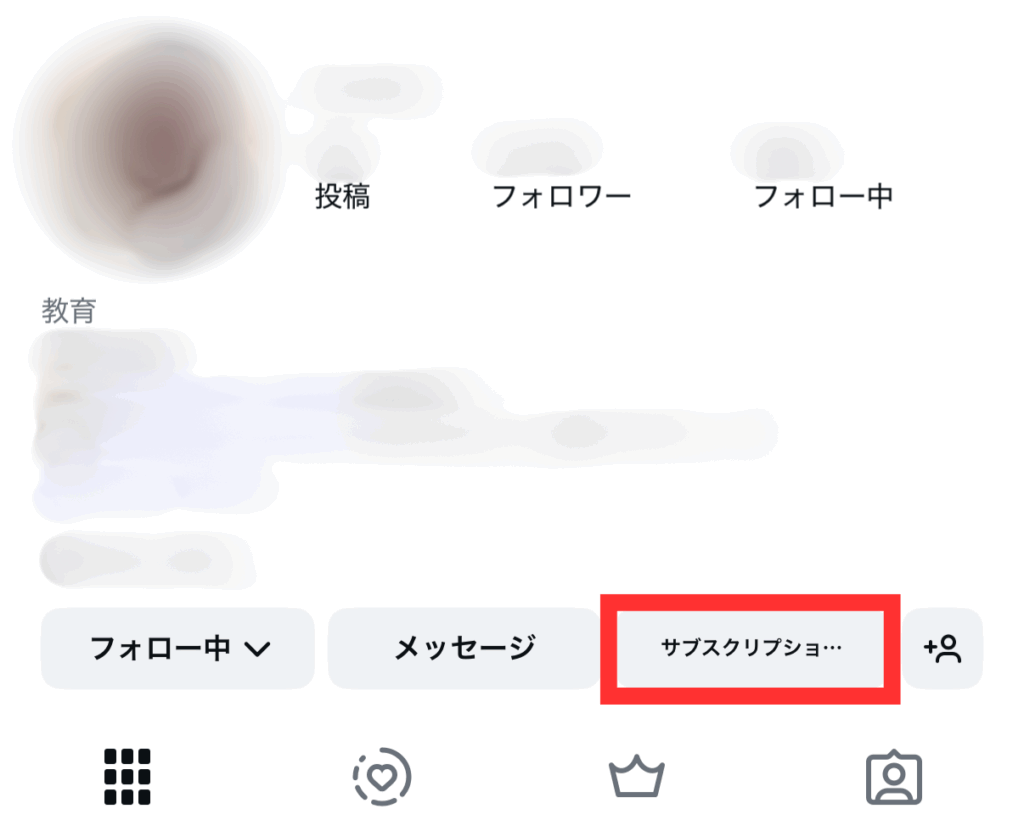1024x837 pixels.
Task: Switch to the heart circle tab
Action: click(382, 776)
